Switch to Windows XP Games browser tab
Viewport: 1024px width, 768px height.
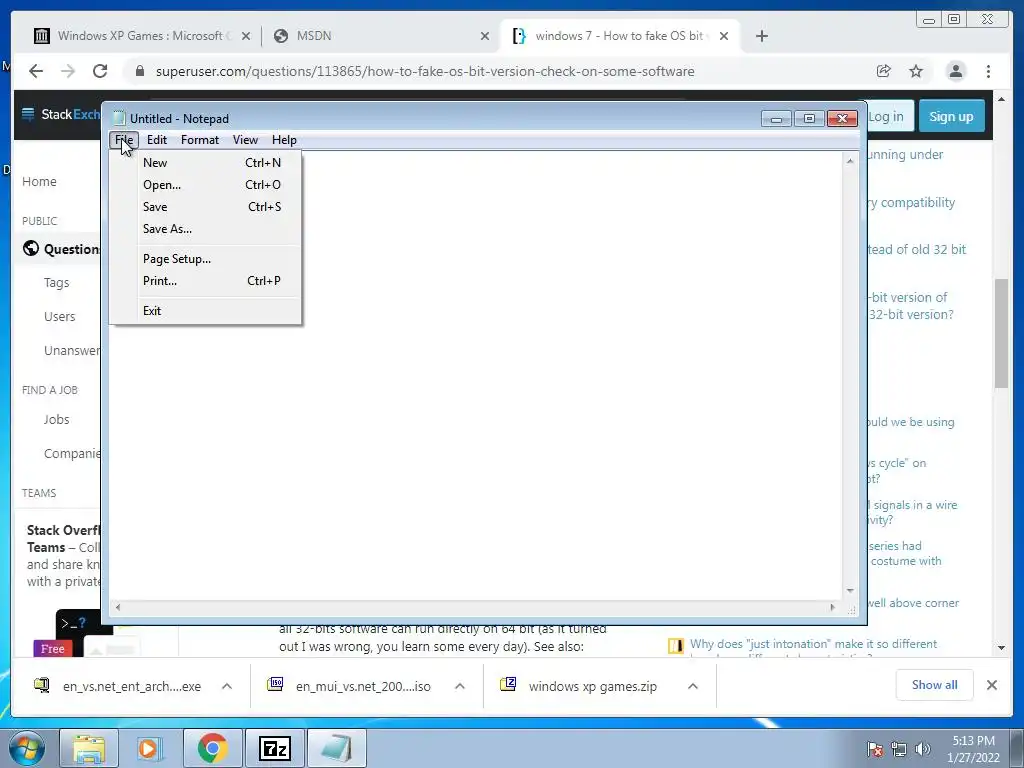coord(139,36)
